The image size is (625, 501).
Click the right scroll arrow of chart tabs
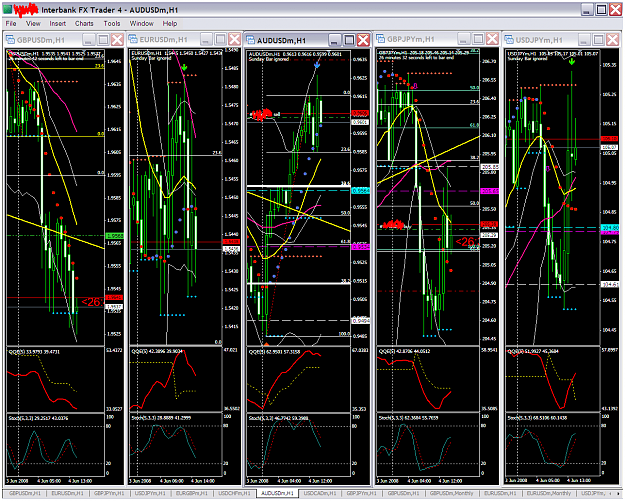click(x=619, y=494)
